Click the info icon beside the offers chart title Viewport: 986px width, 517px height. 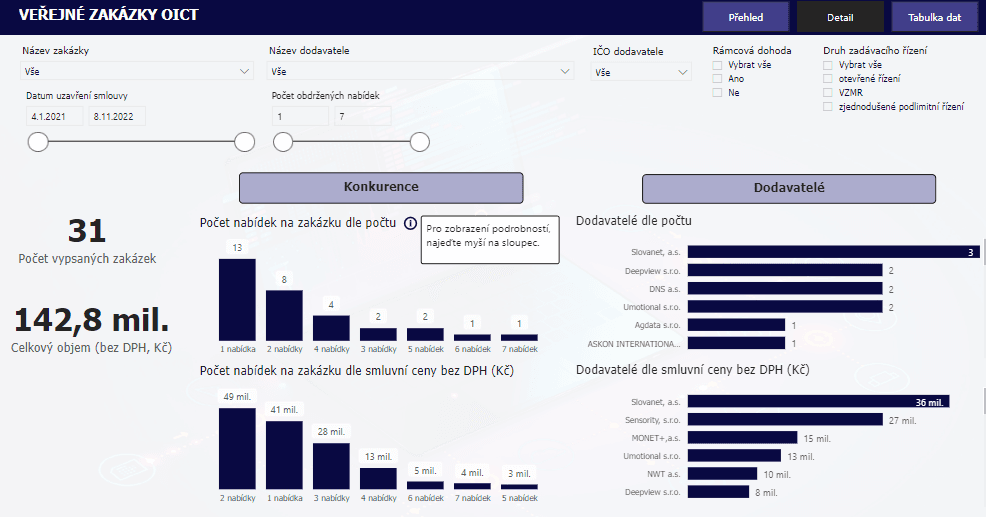coord(410,223)
